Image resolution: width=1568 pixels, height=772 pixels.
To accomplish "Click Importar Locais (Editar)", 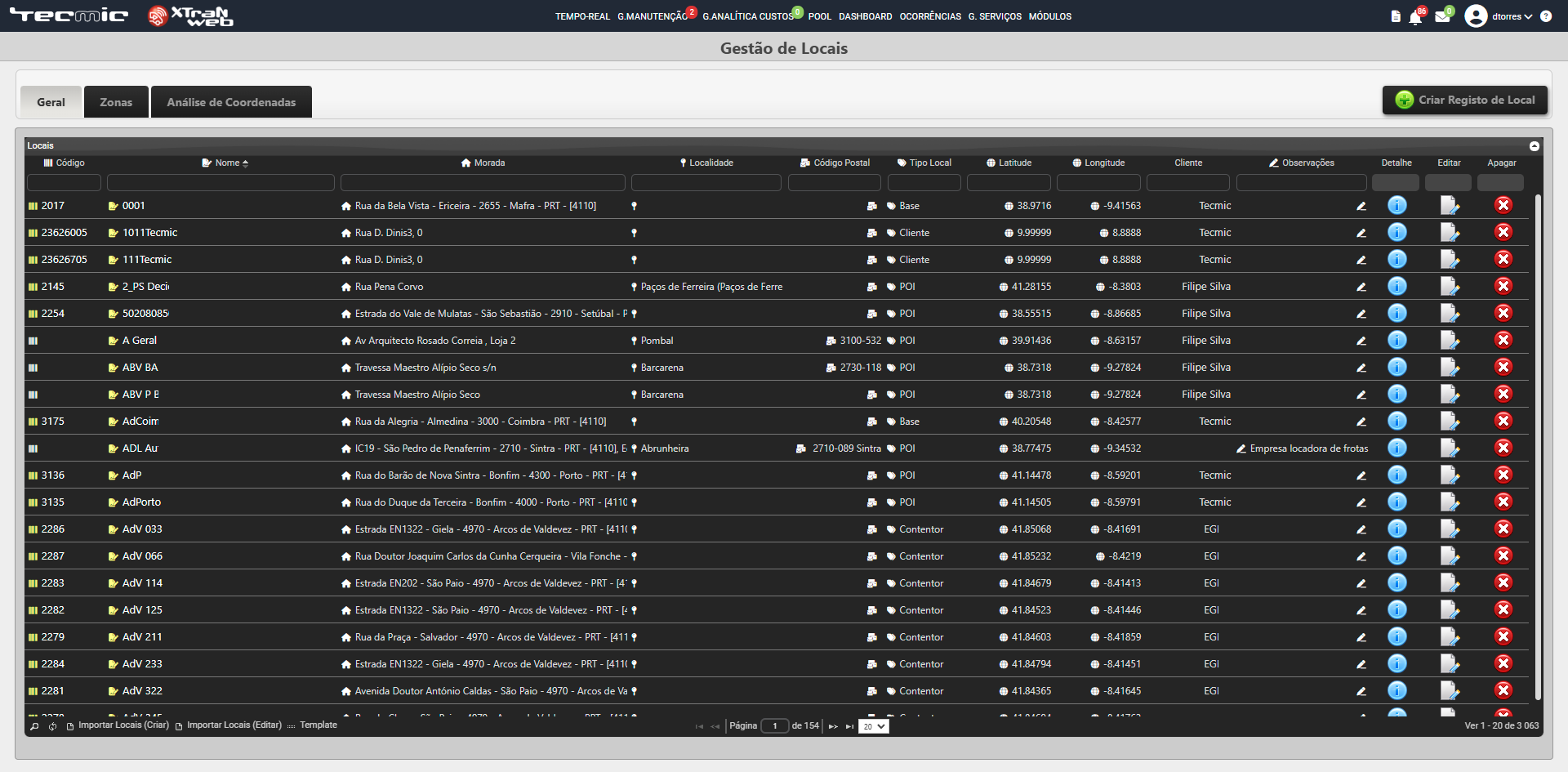I will [229, 725].
